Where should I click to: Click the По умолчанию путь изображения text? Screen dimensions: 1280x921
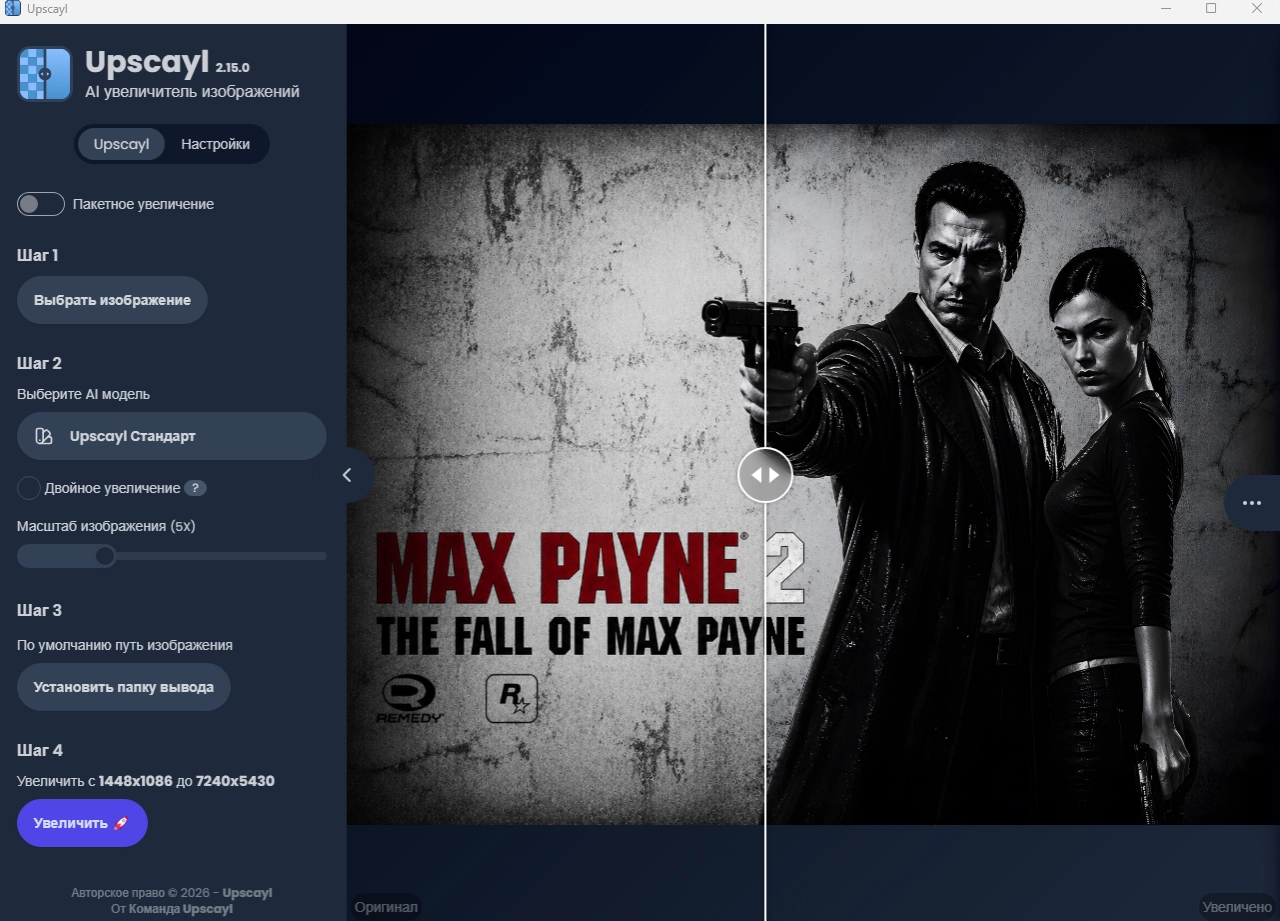point(125,645)
